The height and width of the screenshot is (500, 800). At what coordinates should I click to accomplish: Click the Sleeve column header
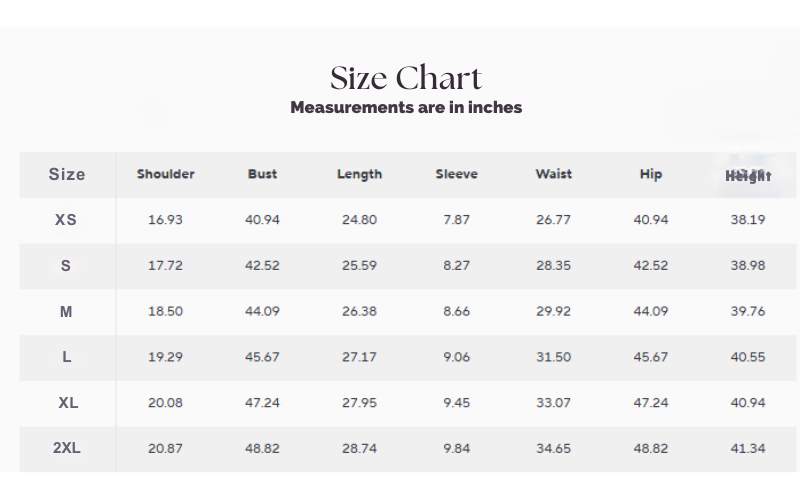point(456,174)
